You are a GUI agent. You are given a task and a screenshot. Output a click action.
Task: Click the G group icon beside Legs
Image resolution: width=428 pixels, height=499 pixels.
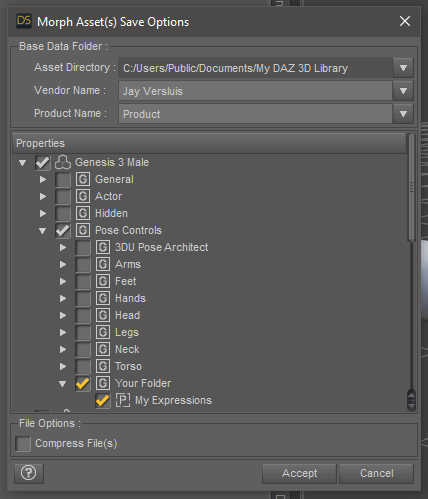coord(103,332)
